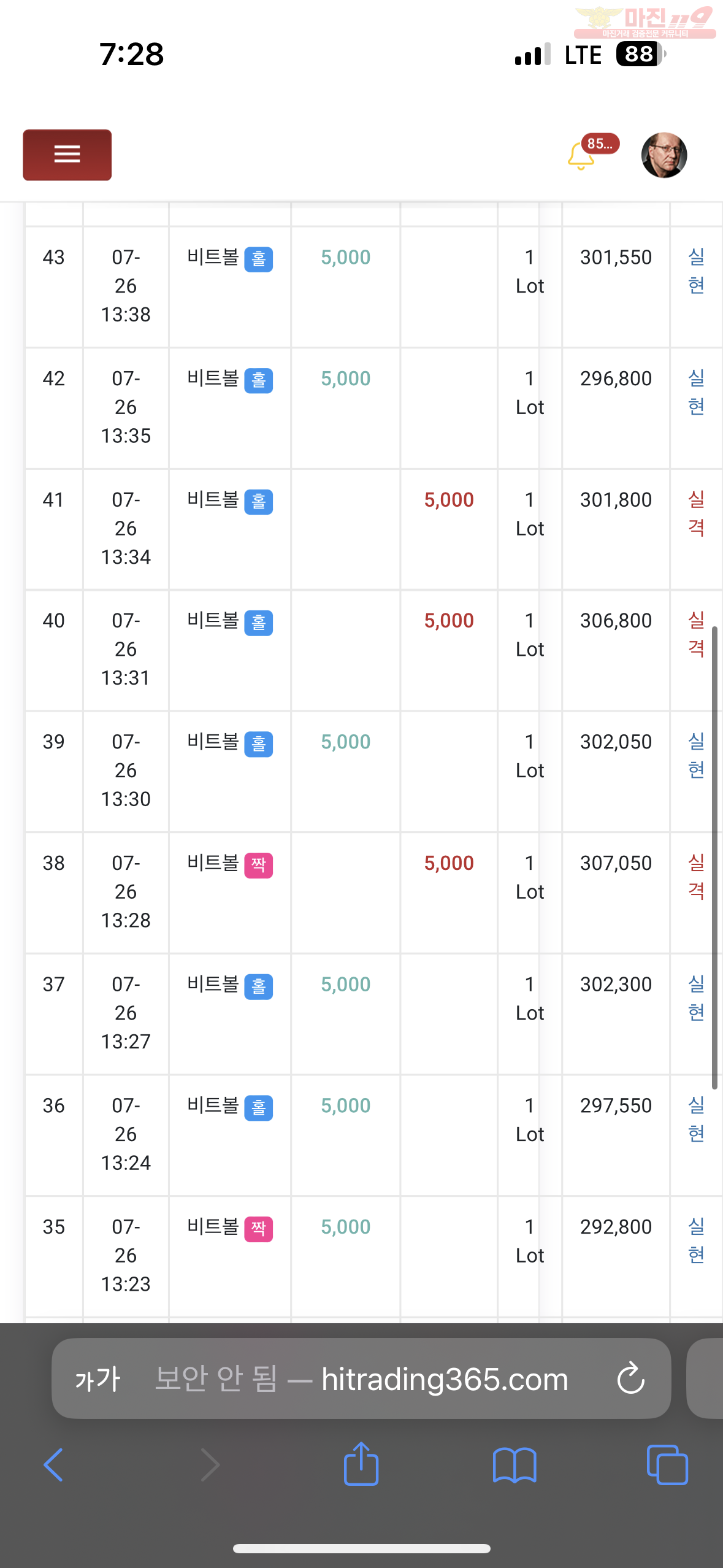Open notifications via the bell icon

[x=581, y=156]
